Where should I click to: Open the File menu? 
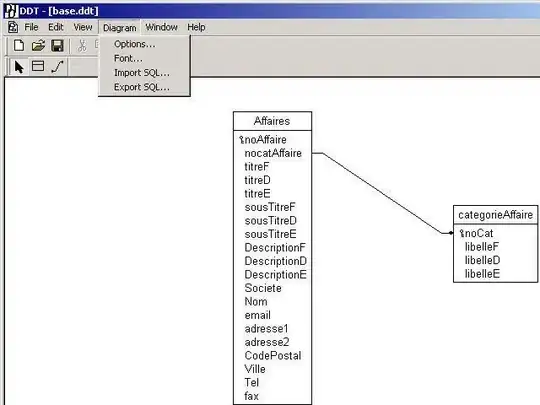click(31, 27)
